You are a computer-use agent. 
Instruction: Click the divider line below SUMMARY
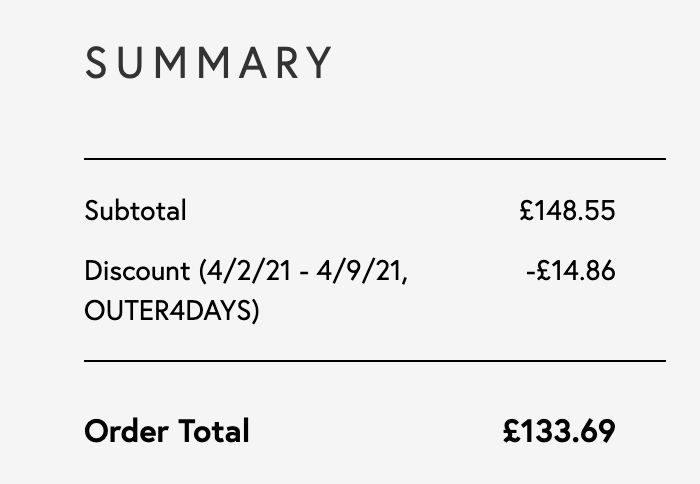pyautogui.click(x=375, y=159)
